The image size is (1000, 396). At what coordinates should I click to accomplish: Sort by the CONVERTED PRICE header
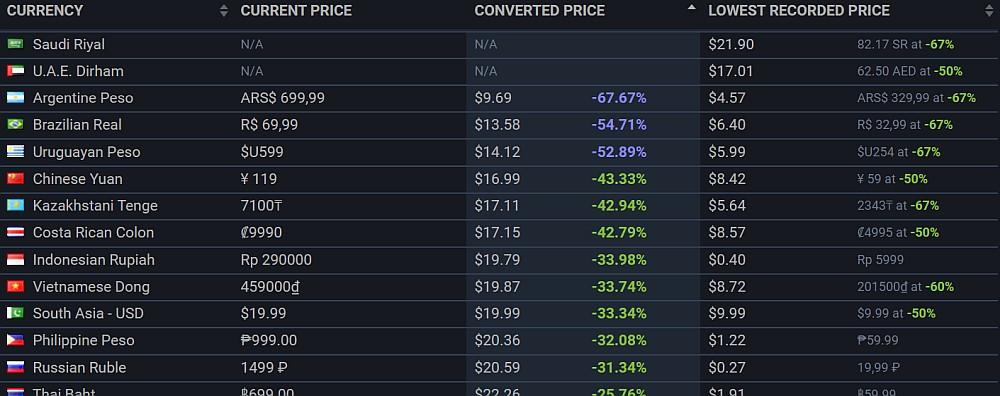540,11
